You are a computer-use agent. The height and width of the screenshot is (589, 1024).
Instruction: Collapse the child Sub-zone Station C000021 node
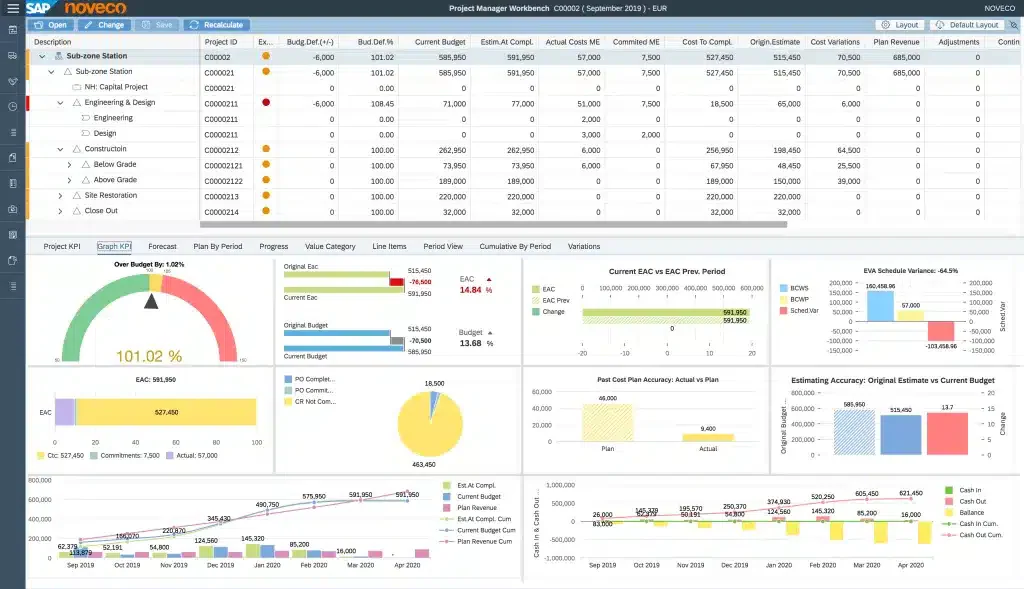tap(52, 72)
